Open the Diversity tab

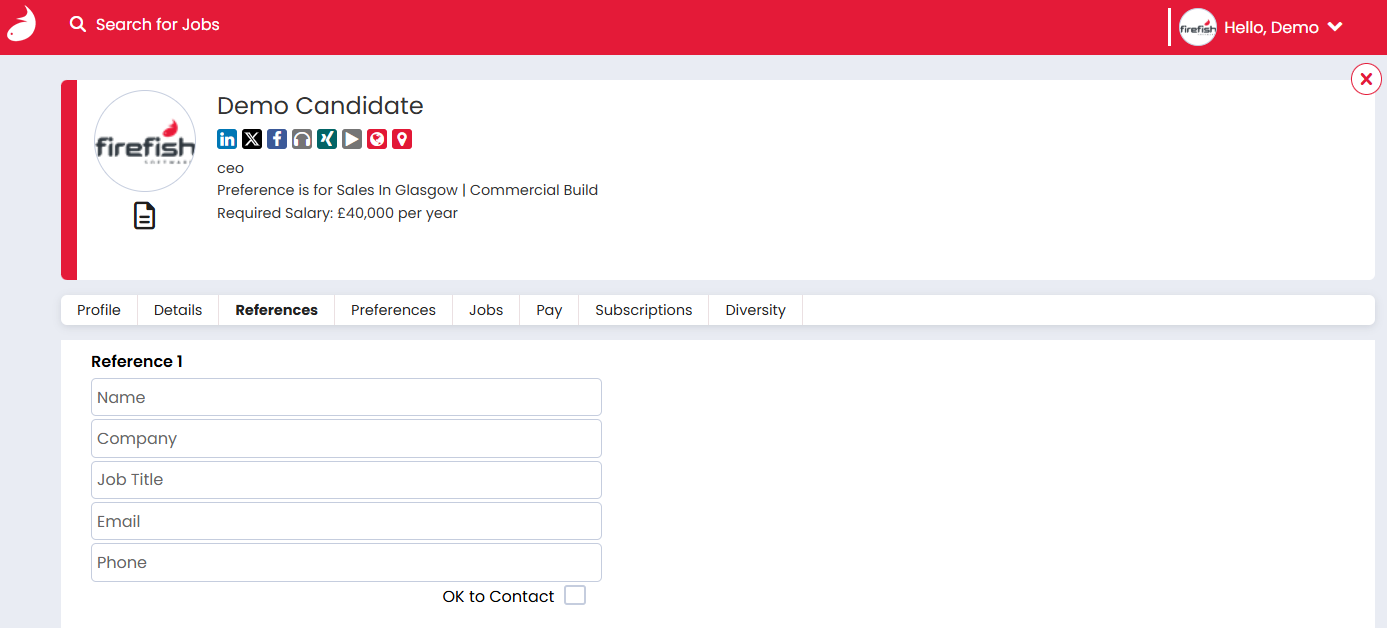[755, 310]
